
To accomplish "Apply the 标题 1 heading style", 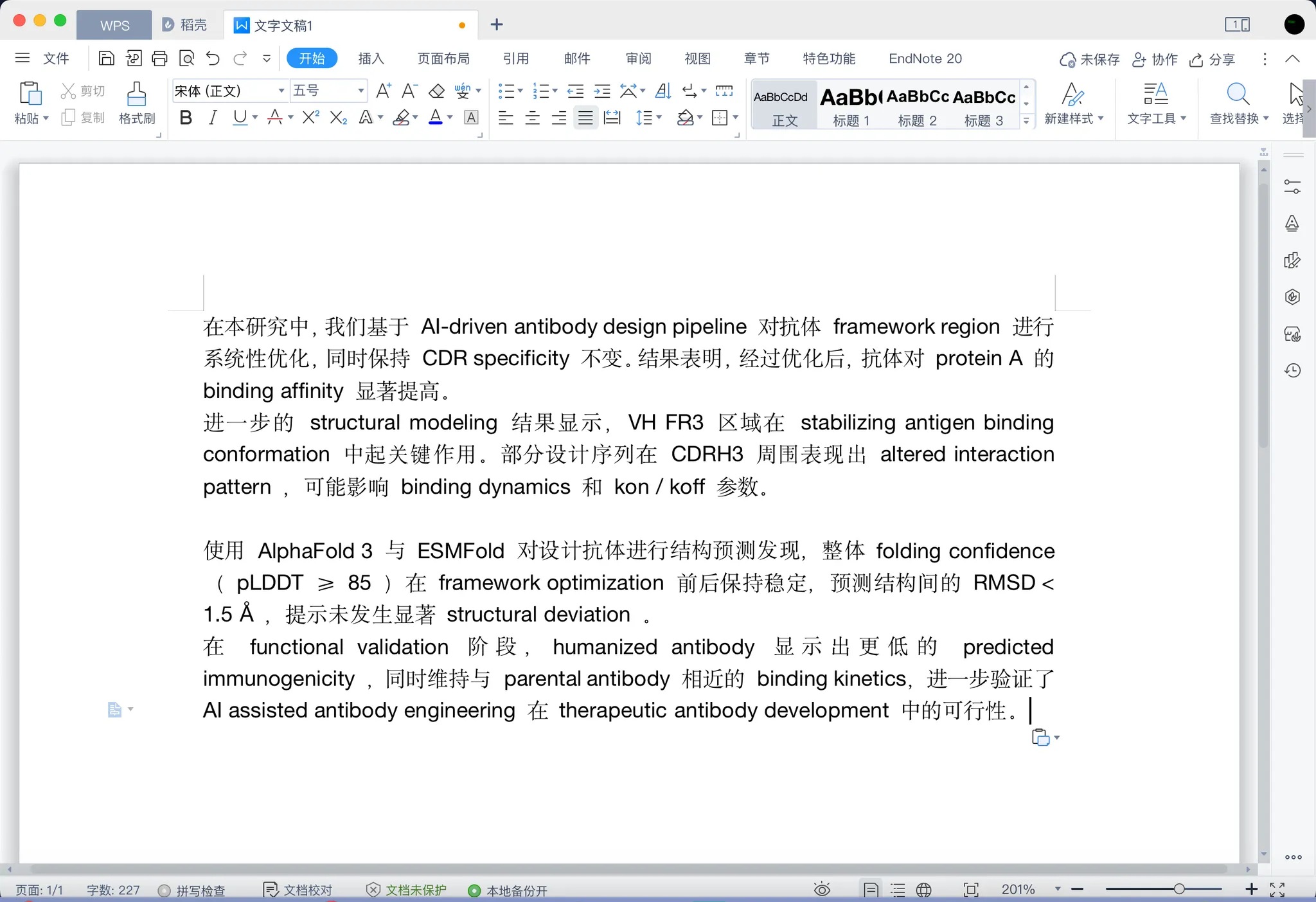I will [x=850, y=105].
